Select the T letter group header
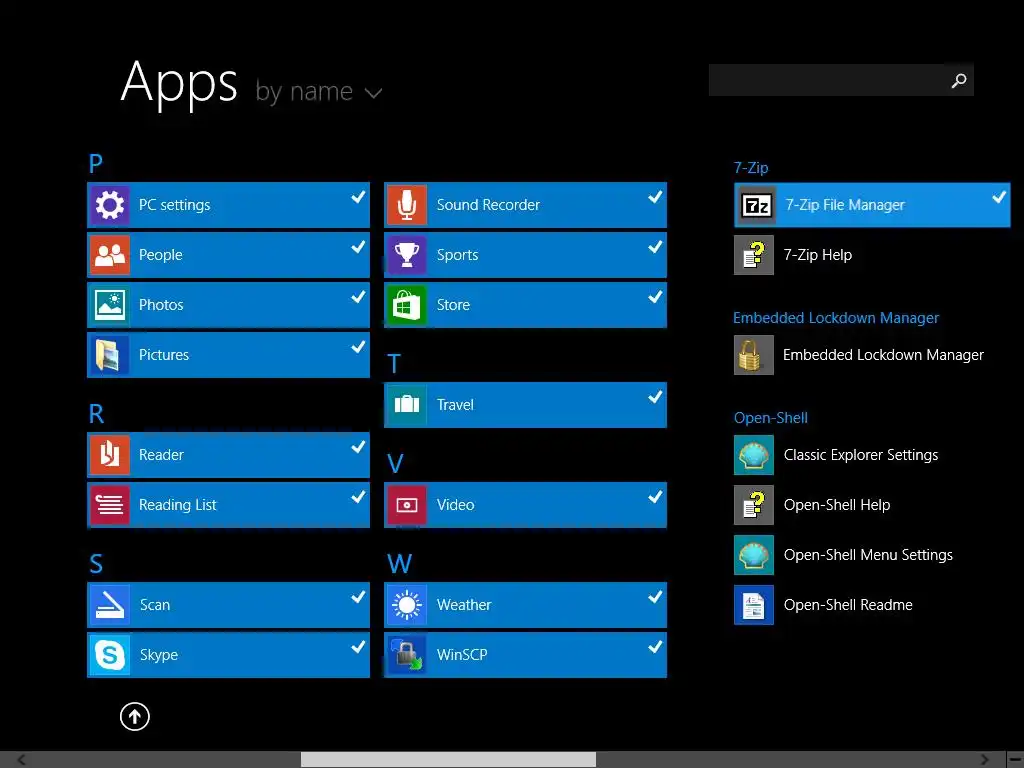Screen dimensions: 1024x768 [394, 364]
